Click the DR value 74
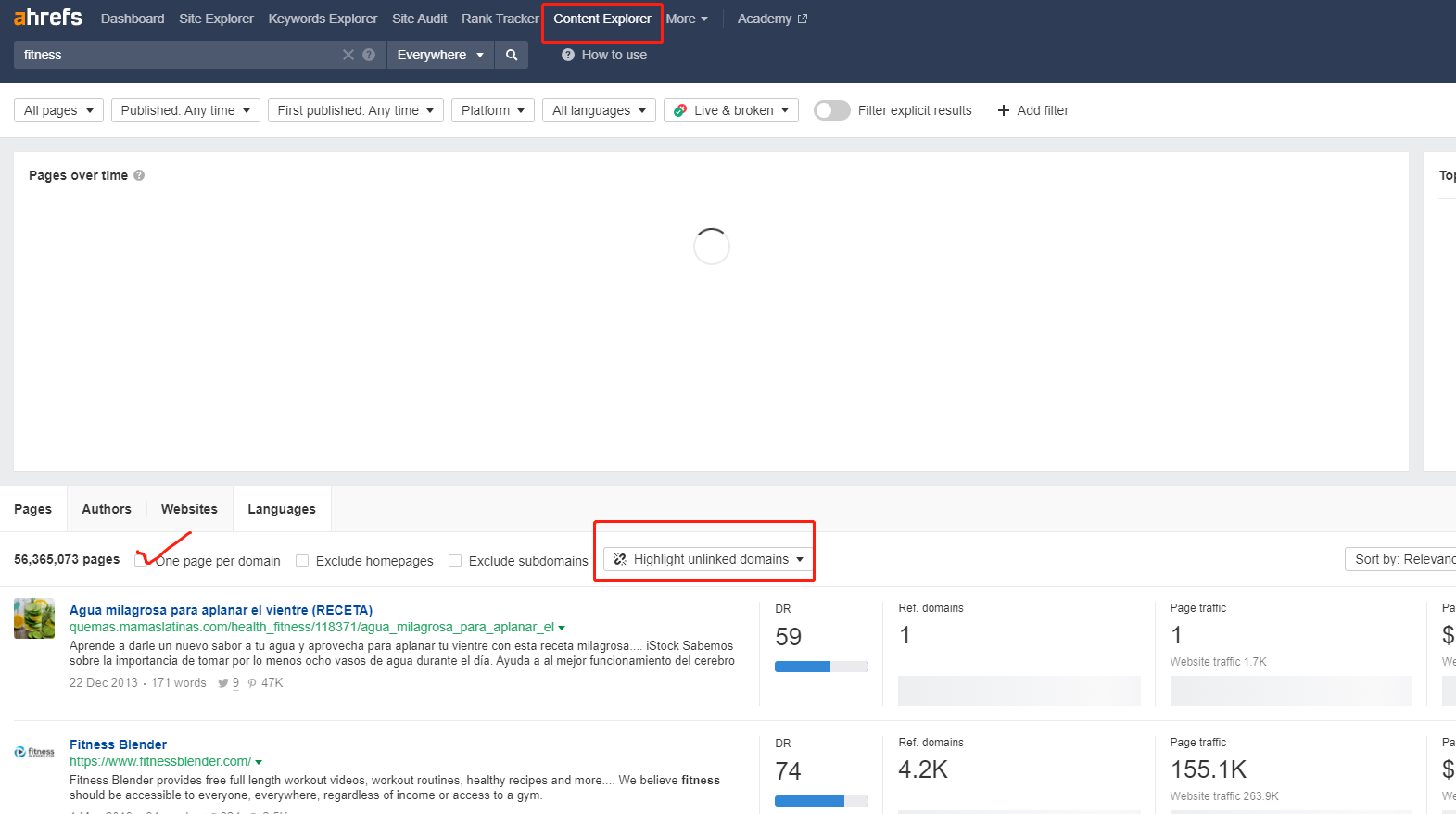The width and height of the screenshot is (1456, 814). [x=789, y=771]
